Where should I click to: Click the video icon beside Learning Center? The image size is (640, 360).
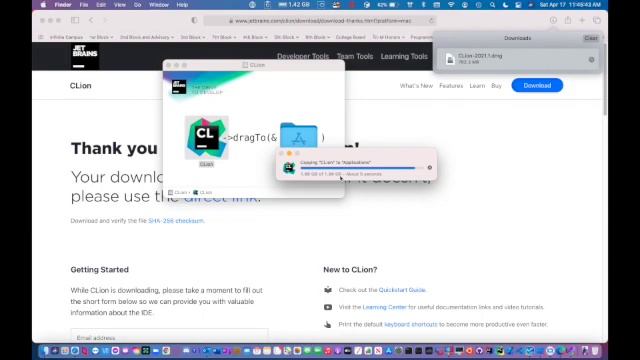[x=328, y=307]
